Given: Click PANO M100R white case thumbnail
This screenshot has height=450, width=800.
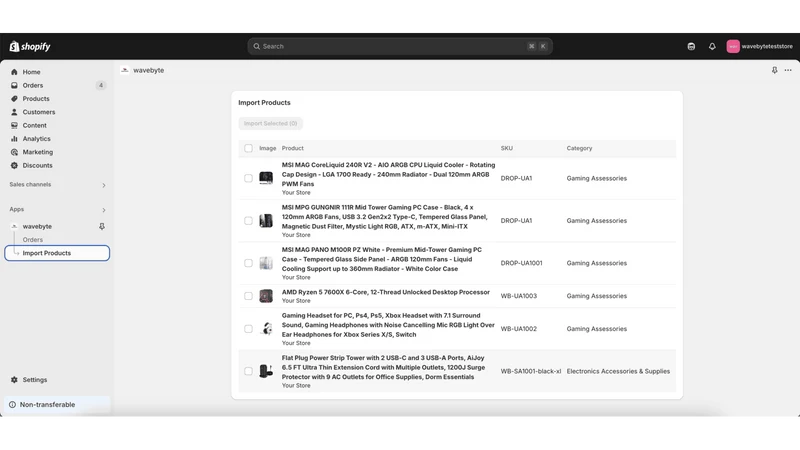Looking at the screenshot, I should pos(266,263).
